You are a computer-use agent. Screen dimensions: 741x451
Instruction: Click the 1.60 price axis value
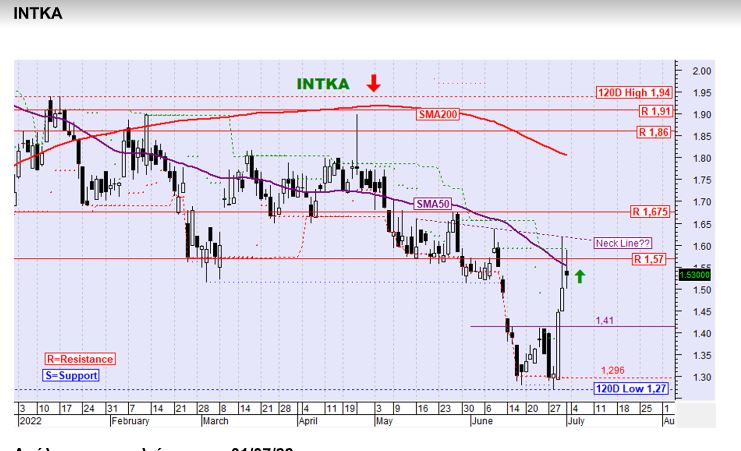click(702, 246)
